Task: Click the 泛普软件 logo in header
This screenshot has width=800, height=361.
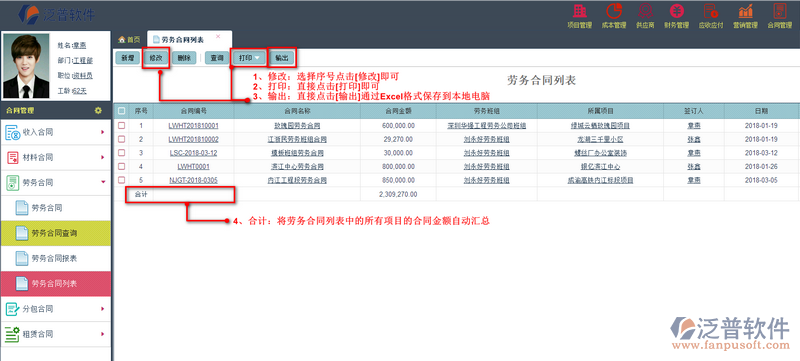Action: [x=56, y=14]
